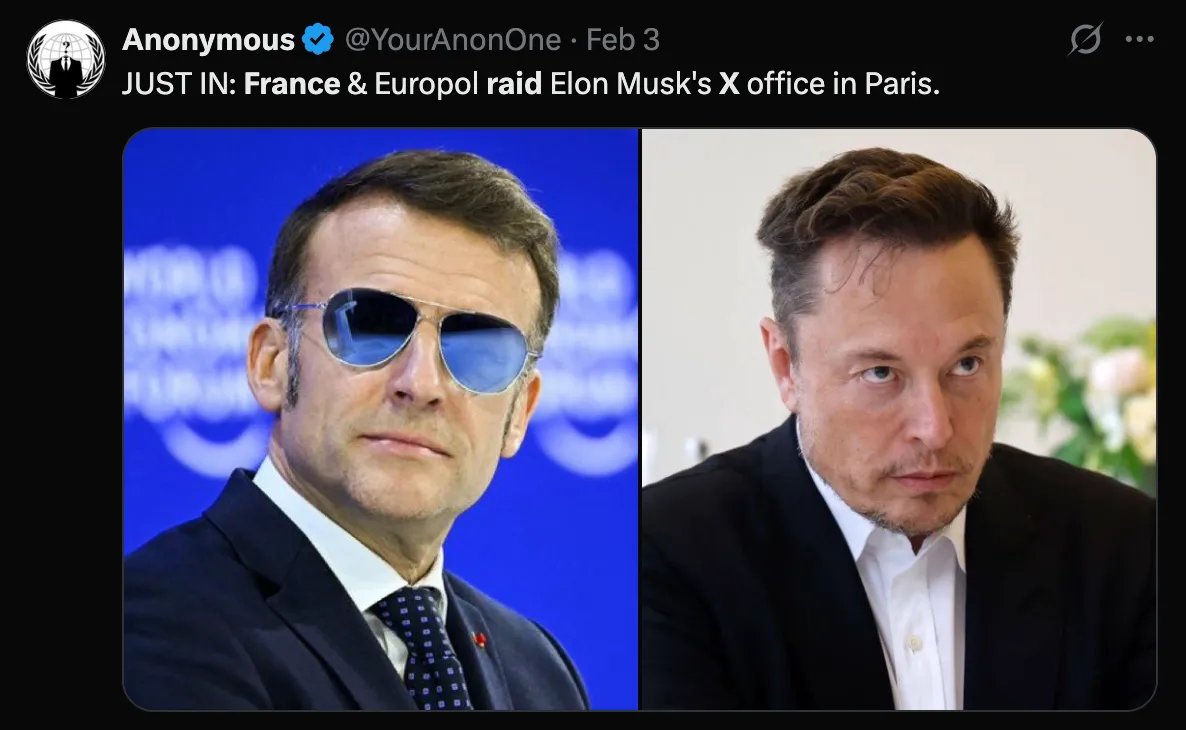This screenshot has height=730, width=1186.
Task: Open the Feb 3 timestamp link
Action: tap(622, 39)
